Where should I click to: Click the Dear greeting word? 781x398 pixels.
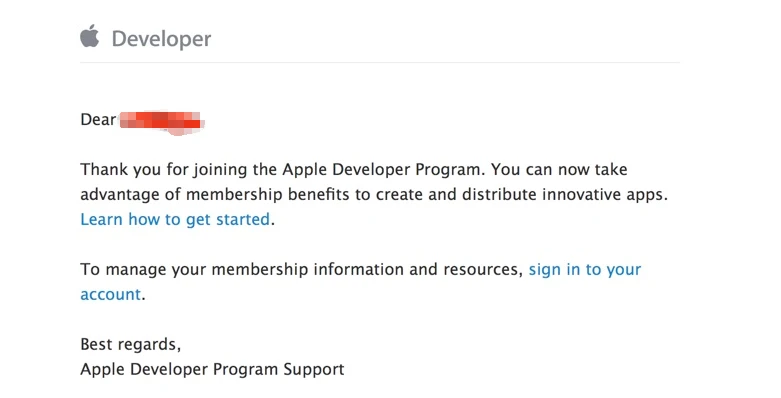pos(98,120)
